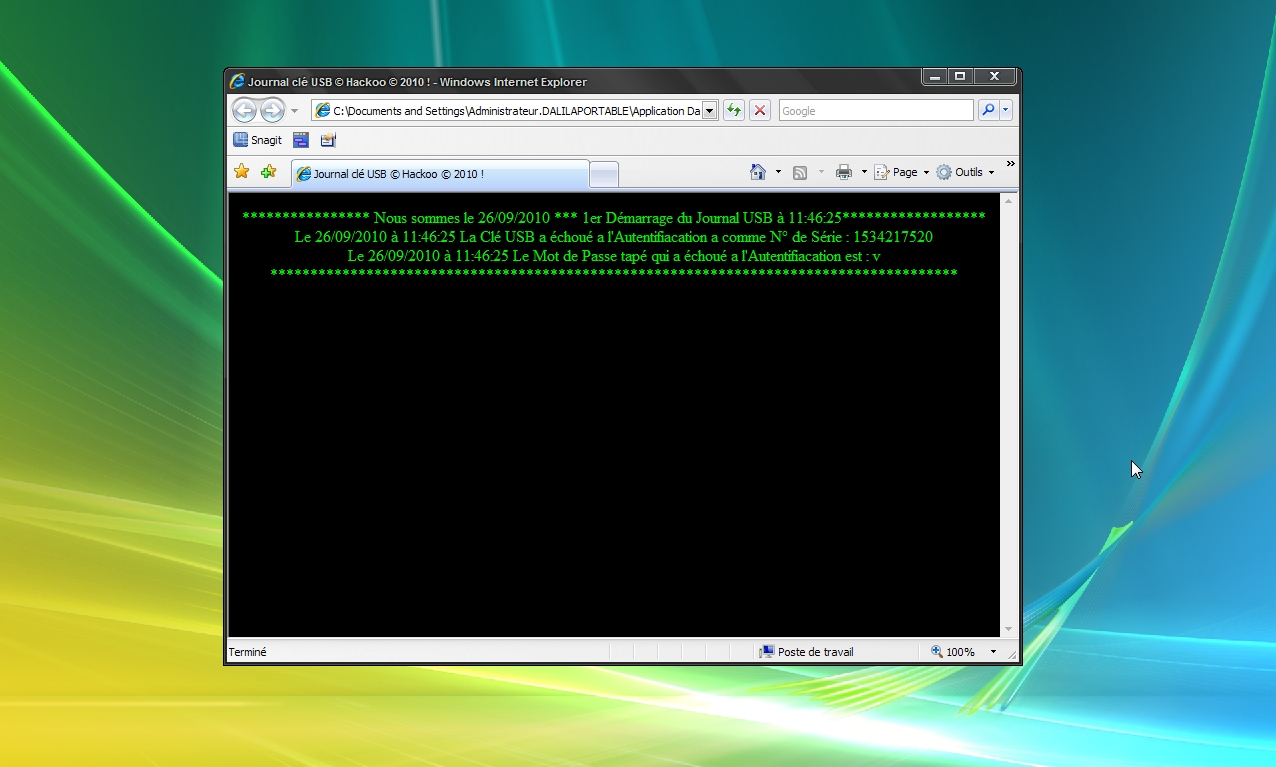This screenshot has height=767, width=1276.
Task: Select the Journal clé USB tab
Action: [440, 174]
